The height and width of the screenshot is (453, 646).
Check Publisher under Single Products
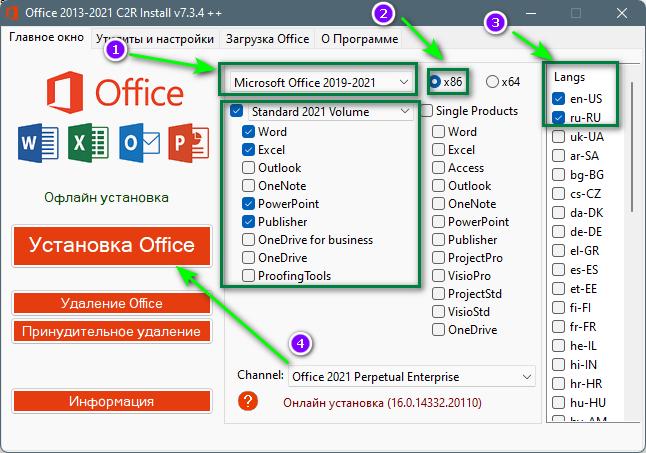(438, 240)
